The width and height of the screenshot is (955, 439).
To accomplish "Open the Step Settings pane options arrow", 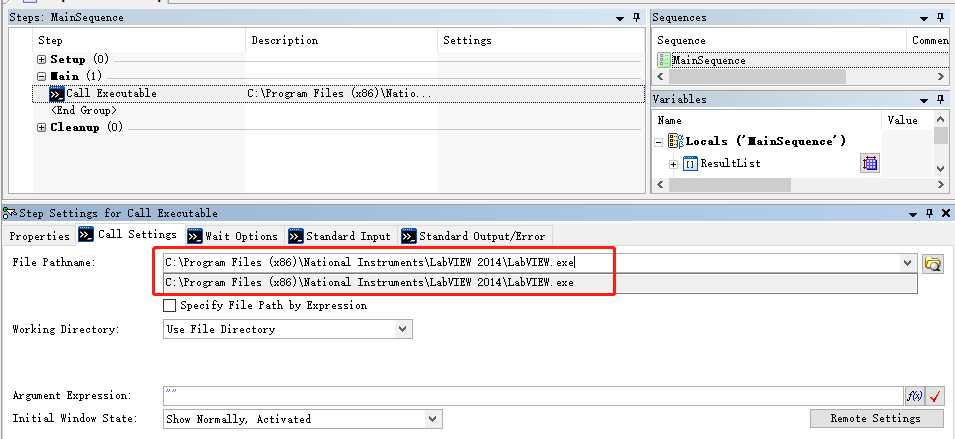I will coord(913,214).
